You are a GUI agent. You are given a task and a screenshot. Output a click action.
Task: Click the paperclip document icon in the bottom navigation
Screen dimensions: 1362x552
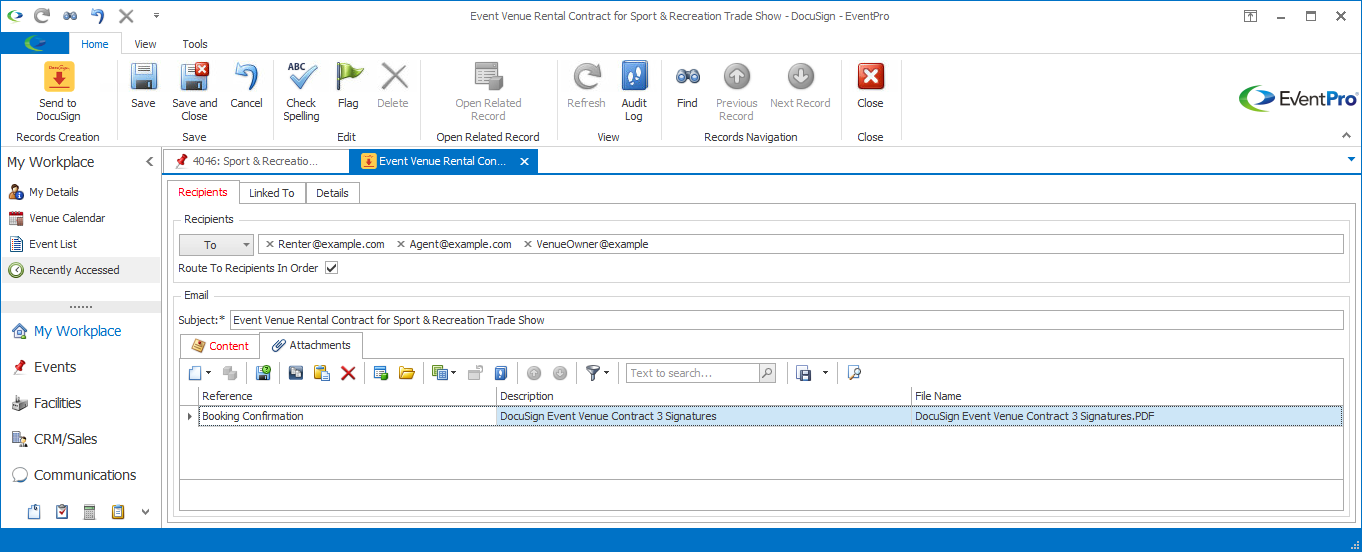tap(34, 511)
